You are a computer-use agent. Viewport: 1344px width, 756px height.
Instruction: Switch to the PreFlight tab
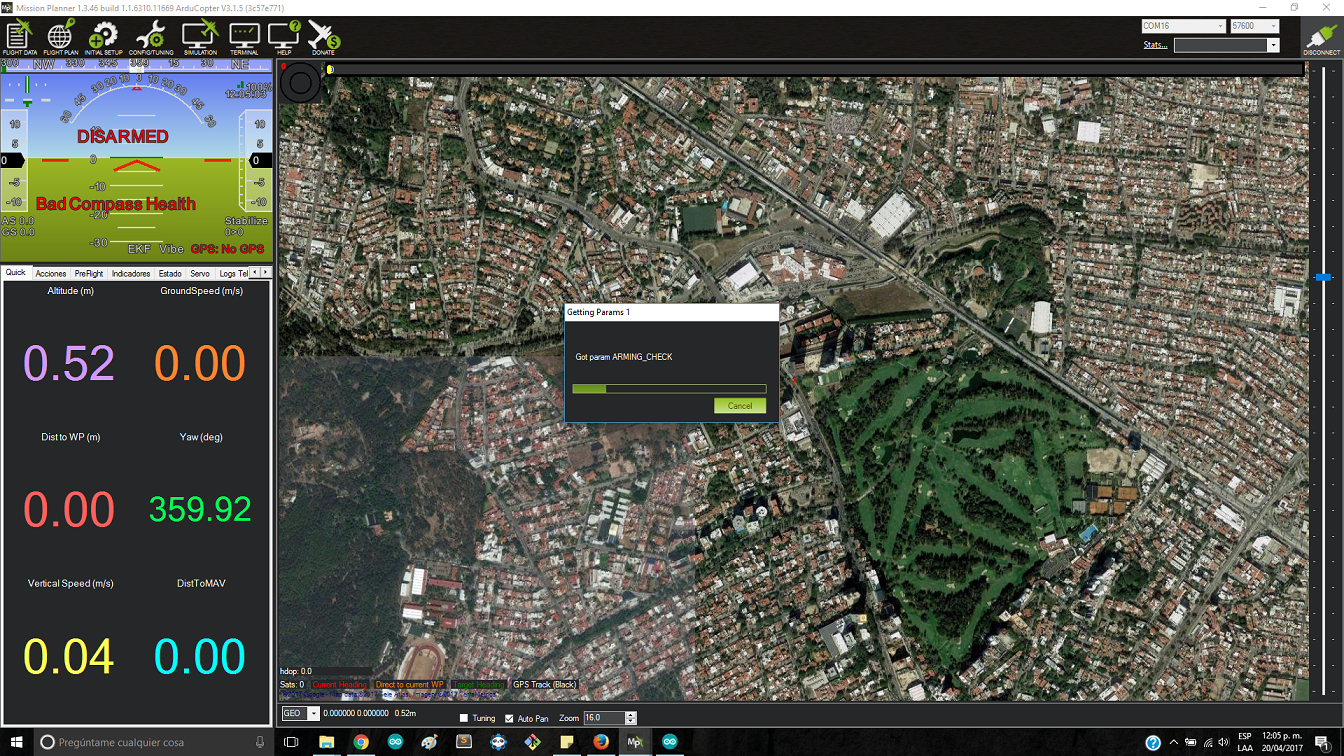click(x=89, y=273)
